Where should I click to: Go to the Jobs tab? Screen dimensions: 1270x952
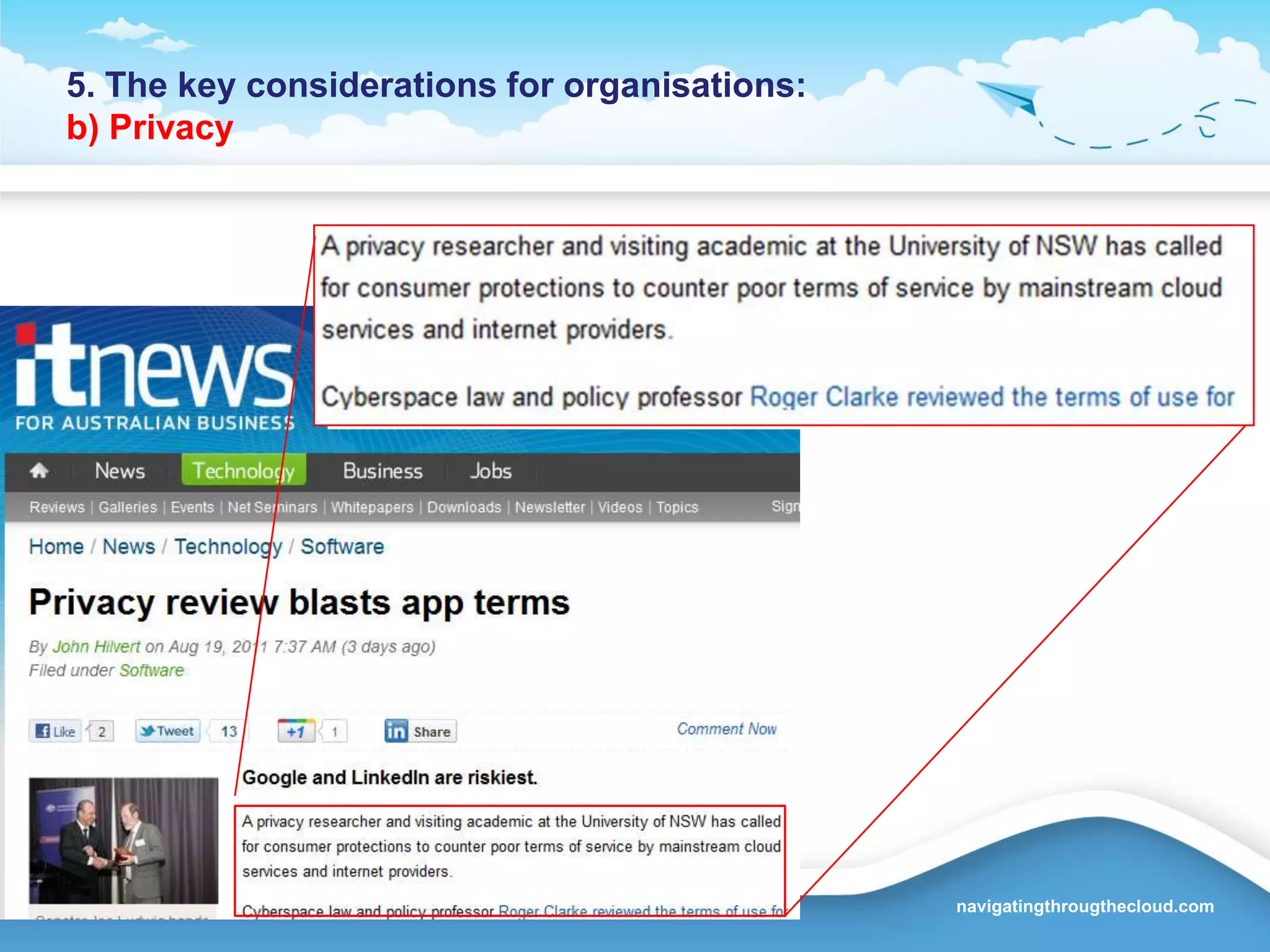pyautogui.click(x=491, y=471)
